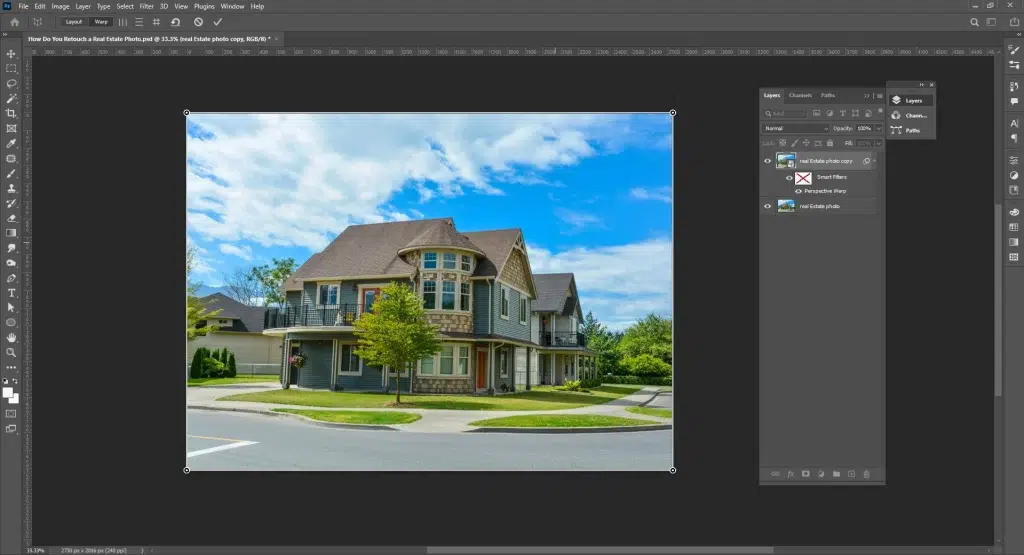Image resolution: width=1024 pixels, height=555 pixels.
Task: Open the Normal blend mode dropdown
Action: (795, 129)
